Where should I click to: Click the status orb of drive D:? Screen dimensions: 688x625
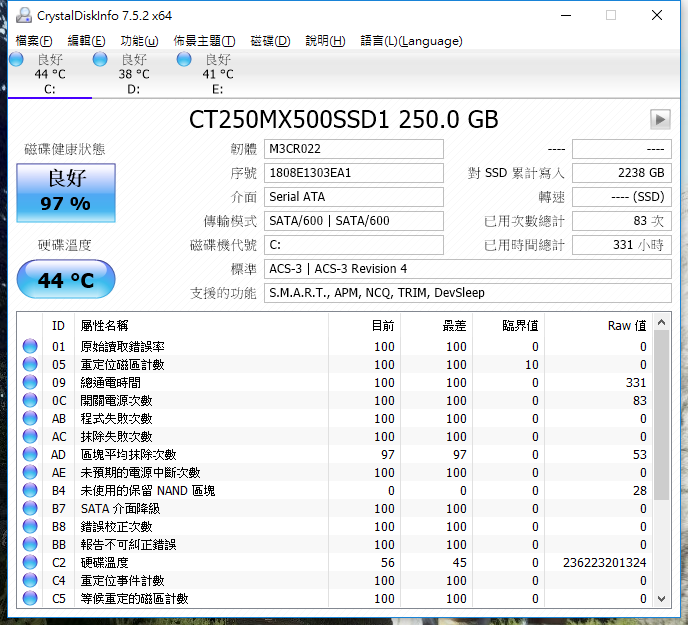(x=100, y=59)
